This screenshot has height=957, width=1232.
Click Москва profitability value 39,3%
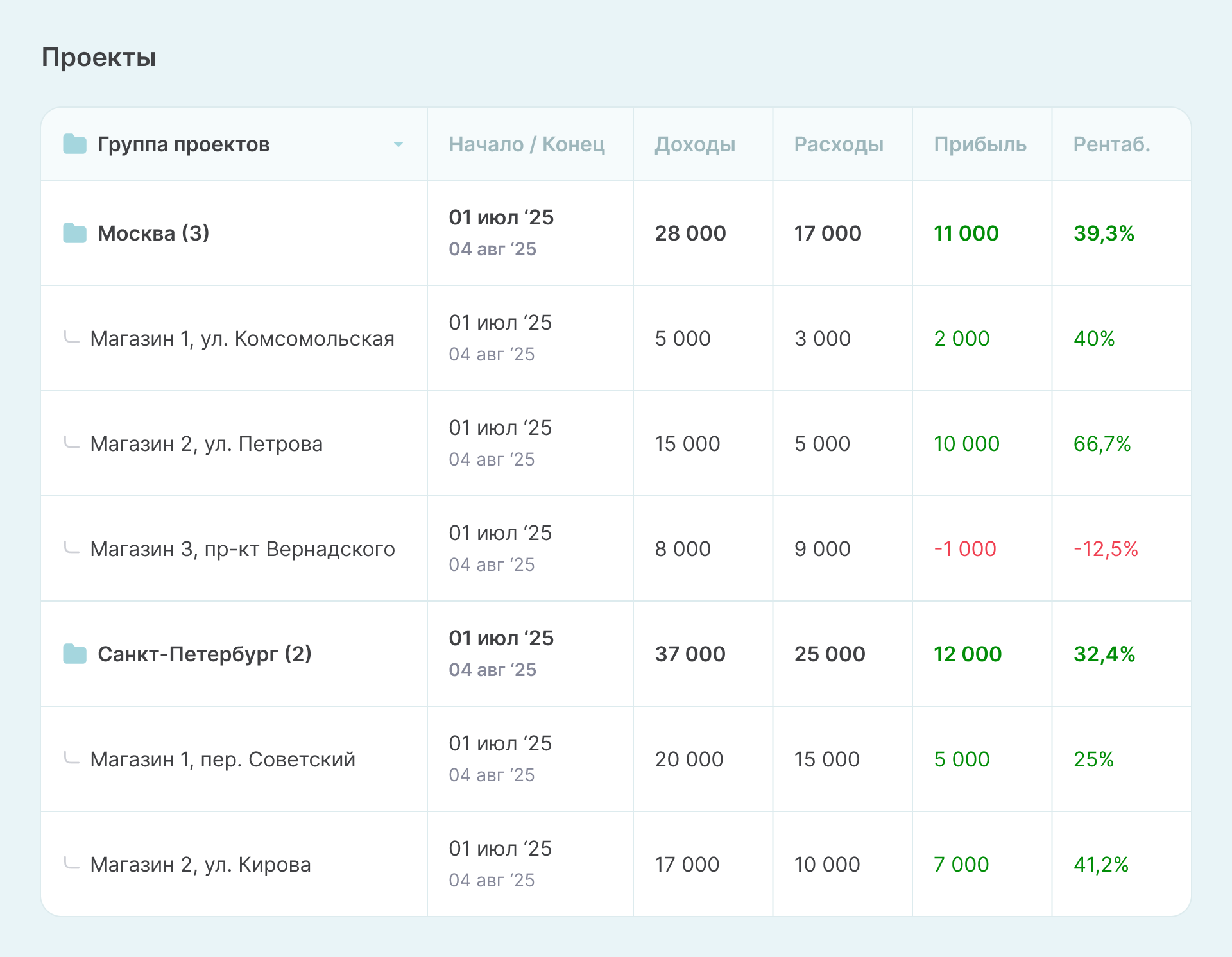(x=1104, y=233)
